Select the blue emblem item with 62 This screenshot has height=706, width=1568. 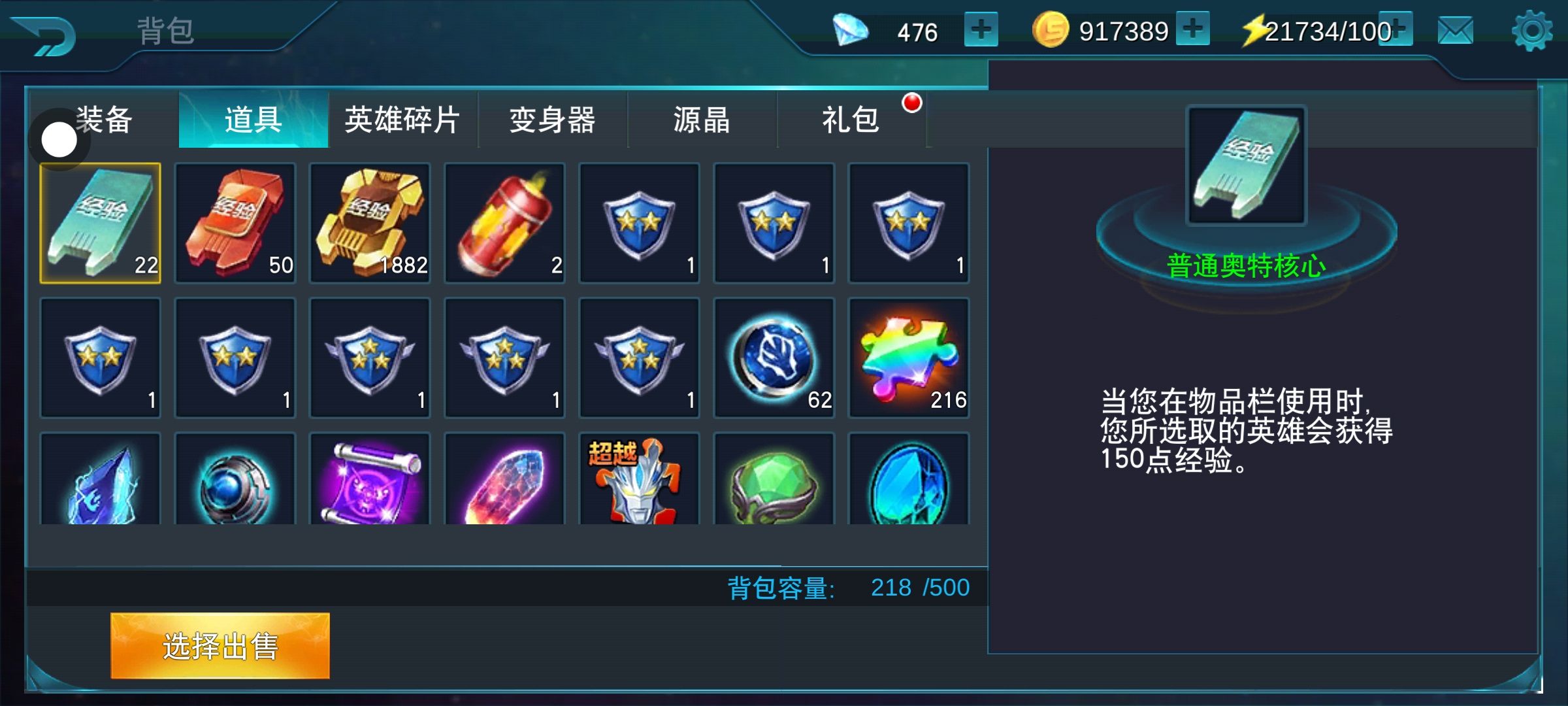(x=774, y=358)
